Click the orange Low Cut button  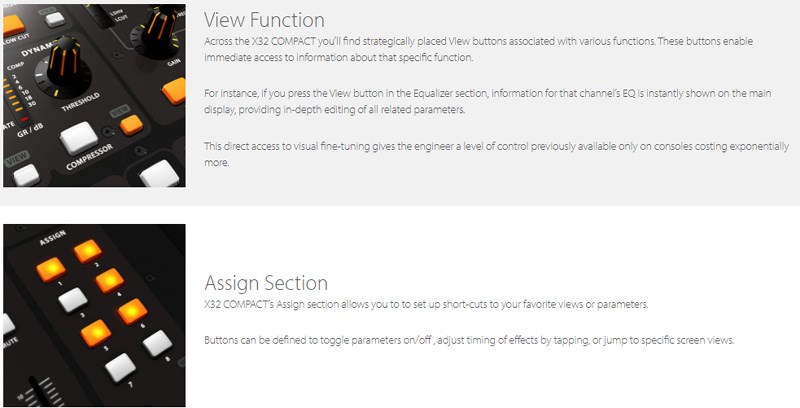13,24
